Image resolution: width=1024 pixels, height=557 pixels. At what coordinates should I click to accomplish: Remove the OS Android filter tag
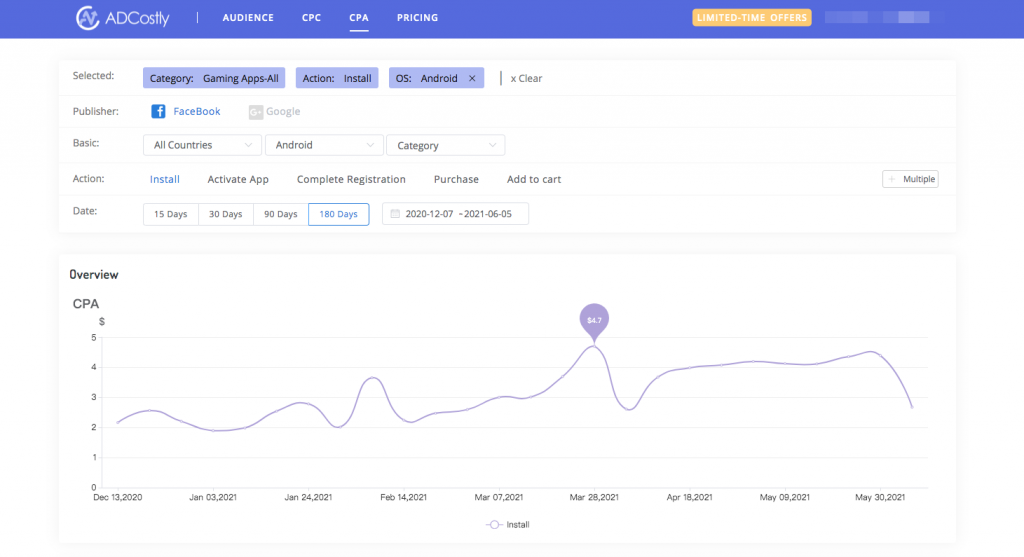[x=472, y=78]
